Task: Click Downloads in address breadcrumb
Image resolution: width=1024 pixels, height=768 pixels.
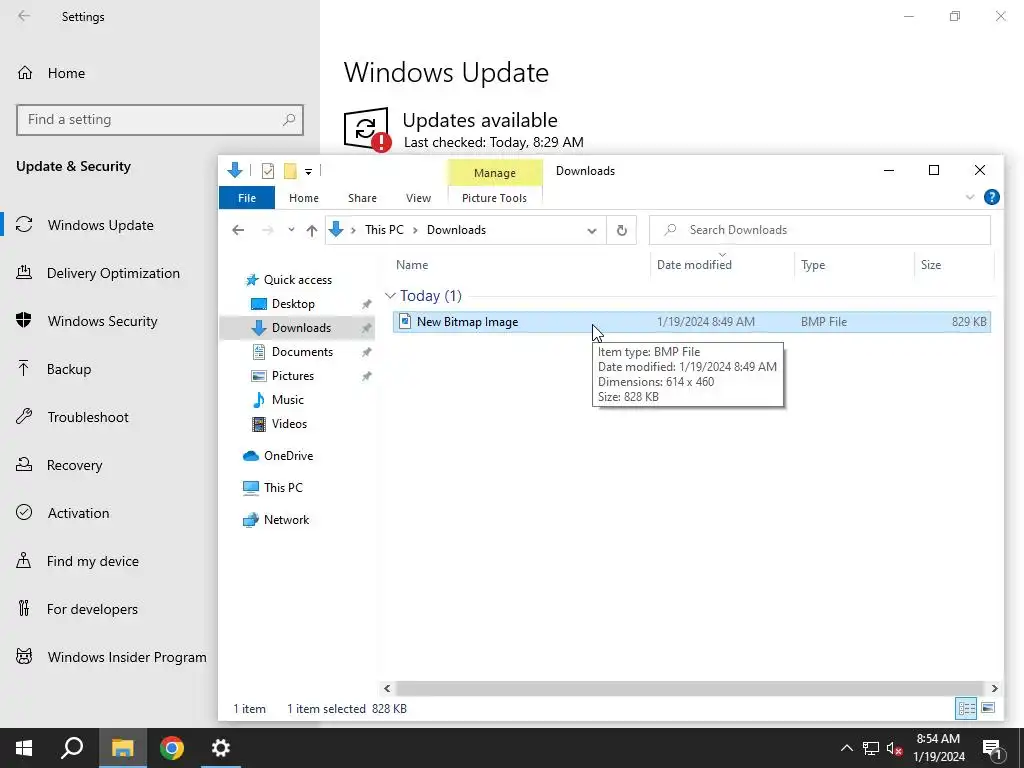Action: (456, 230)
